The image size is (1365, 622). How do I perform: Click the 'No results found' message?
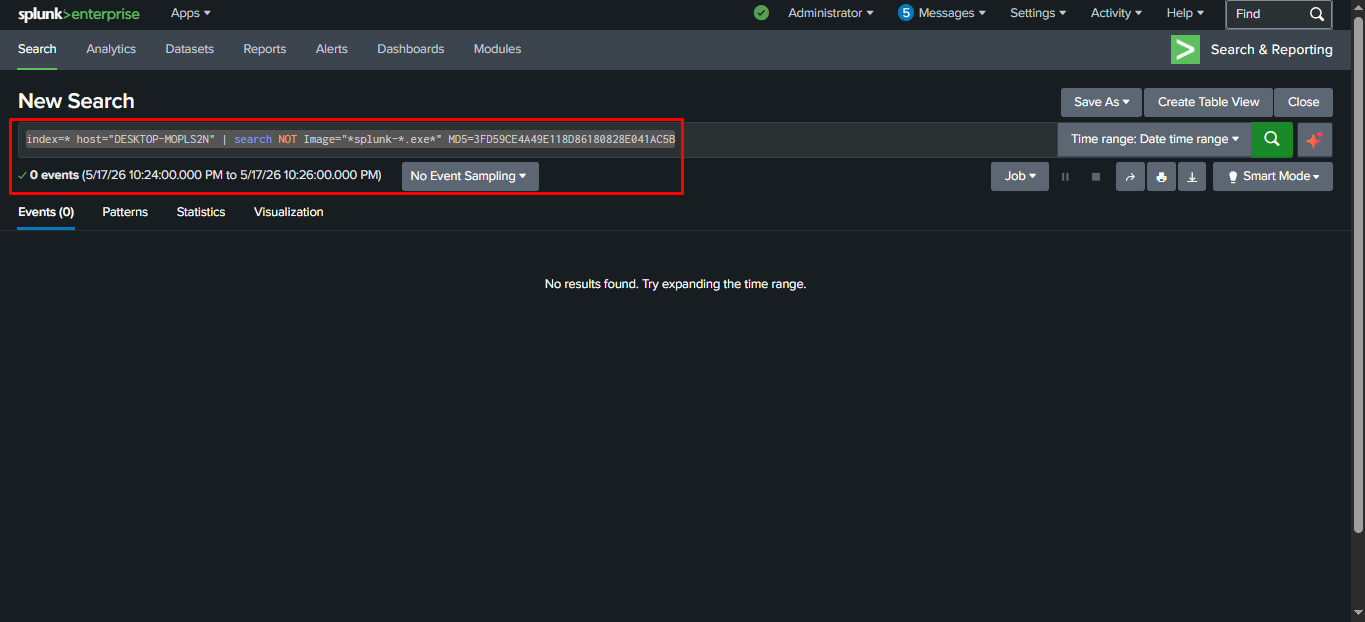tap(675, 284)
